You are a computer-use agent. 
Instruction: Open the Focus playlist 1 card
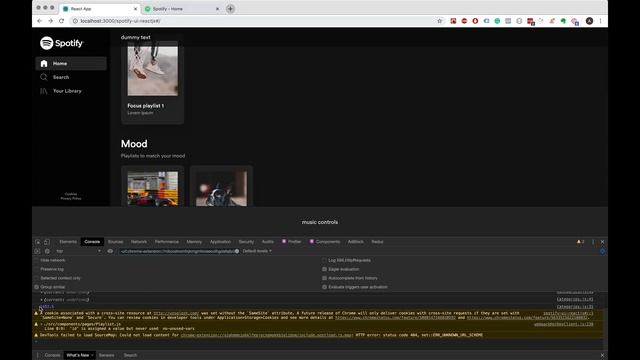point(152,82)
